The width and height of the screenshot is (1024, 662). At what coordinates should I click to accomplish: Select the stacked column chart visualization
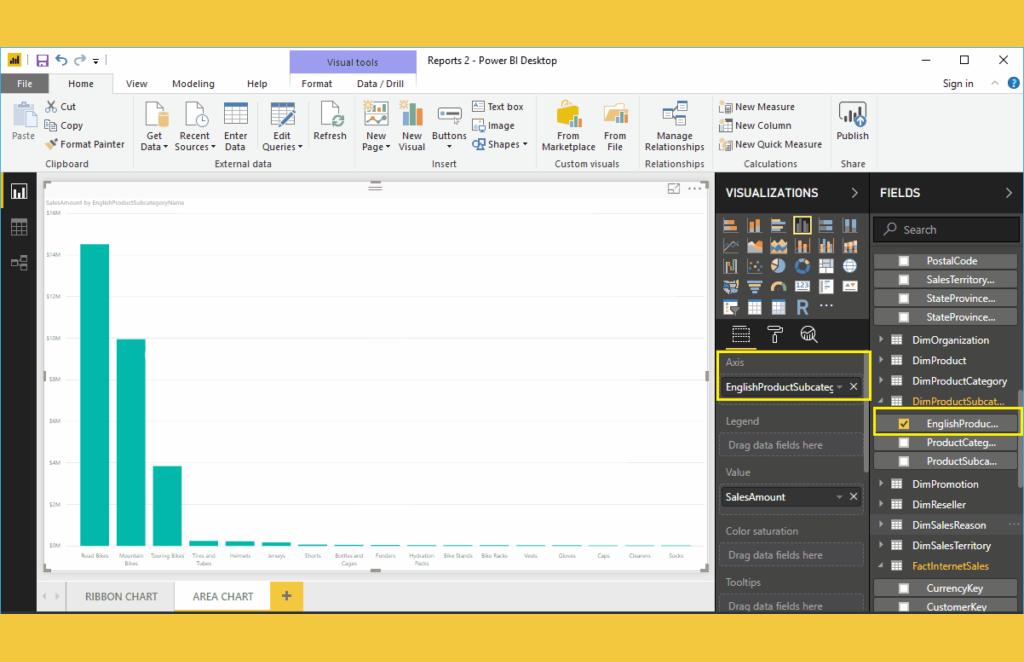(x=754, y=226)
